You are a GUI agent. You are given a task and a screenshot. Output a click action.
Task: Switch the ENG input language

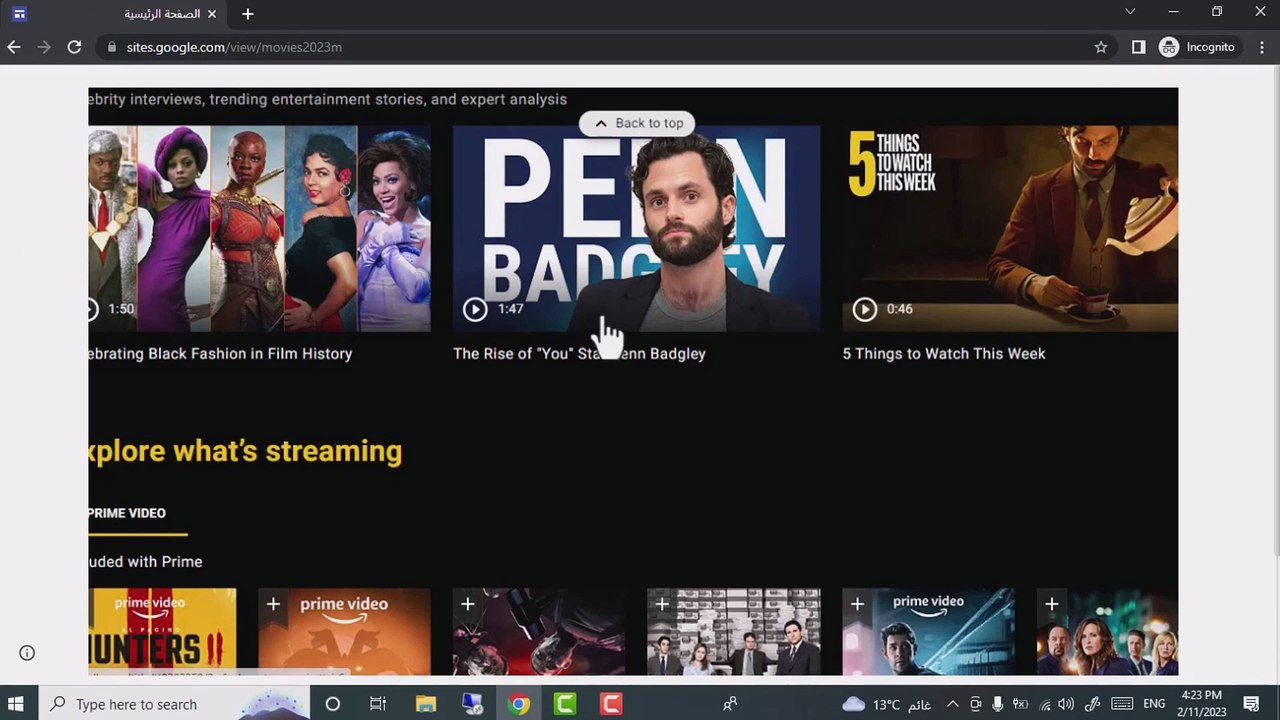pyautogui.click(x=1154, y=704)
